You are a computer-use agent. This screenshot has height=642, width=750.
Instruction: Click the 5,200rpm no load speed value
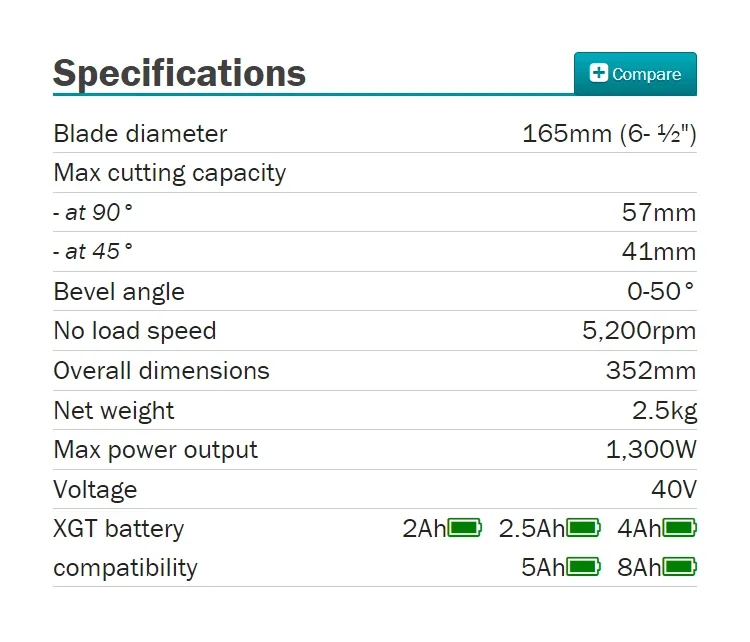[639, 331]
